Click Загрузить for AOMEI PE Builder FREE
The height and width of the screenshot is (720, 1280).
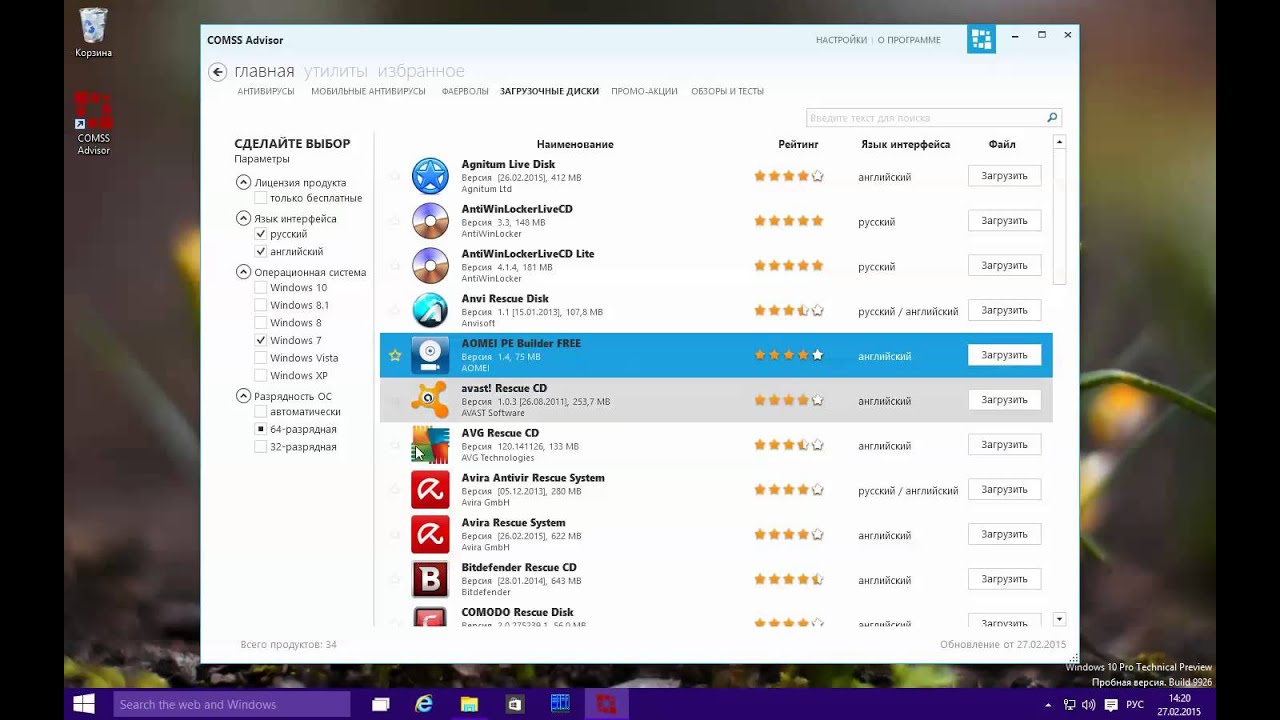pos(1004,355)
